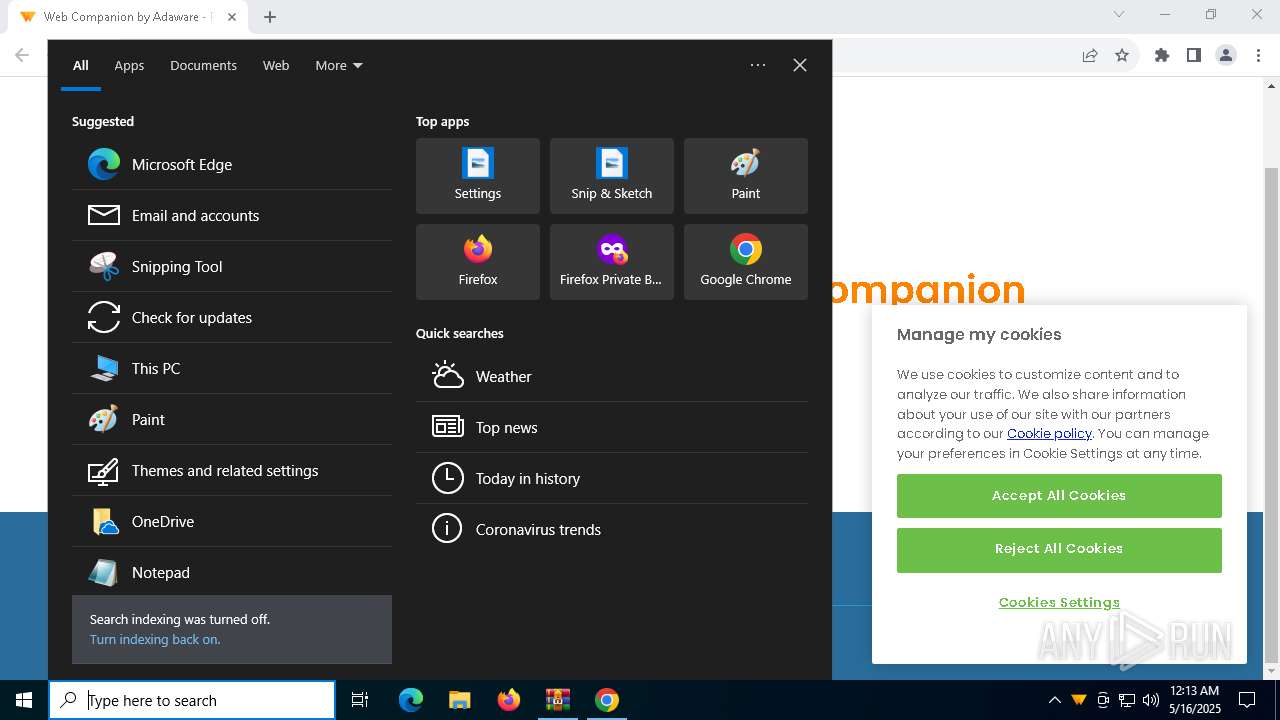The height and width of the screenshot is (720, 1280).
Task: Open Cookies Settings link
Action: (1059, 602)
